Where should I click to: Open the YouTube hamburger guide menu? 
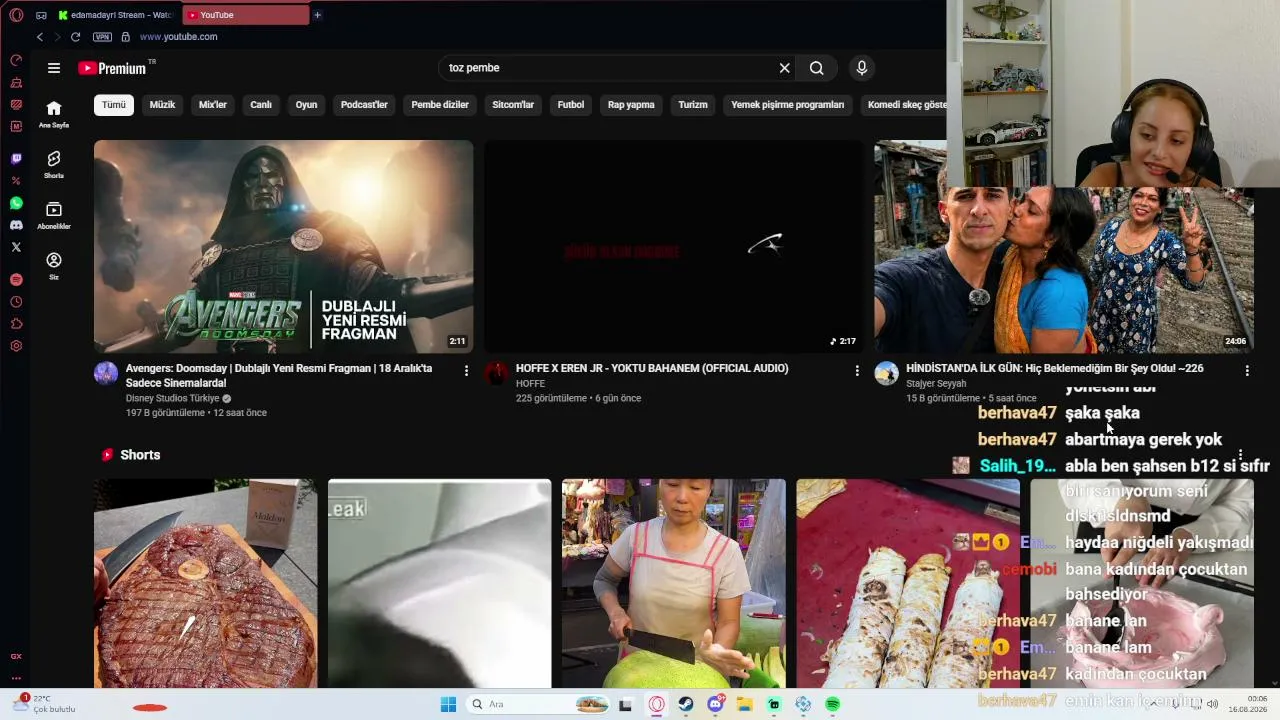click(54, 68)
